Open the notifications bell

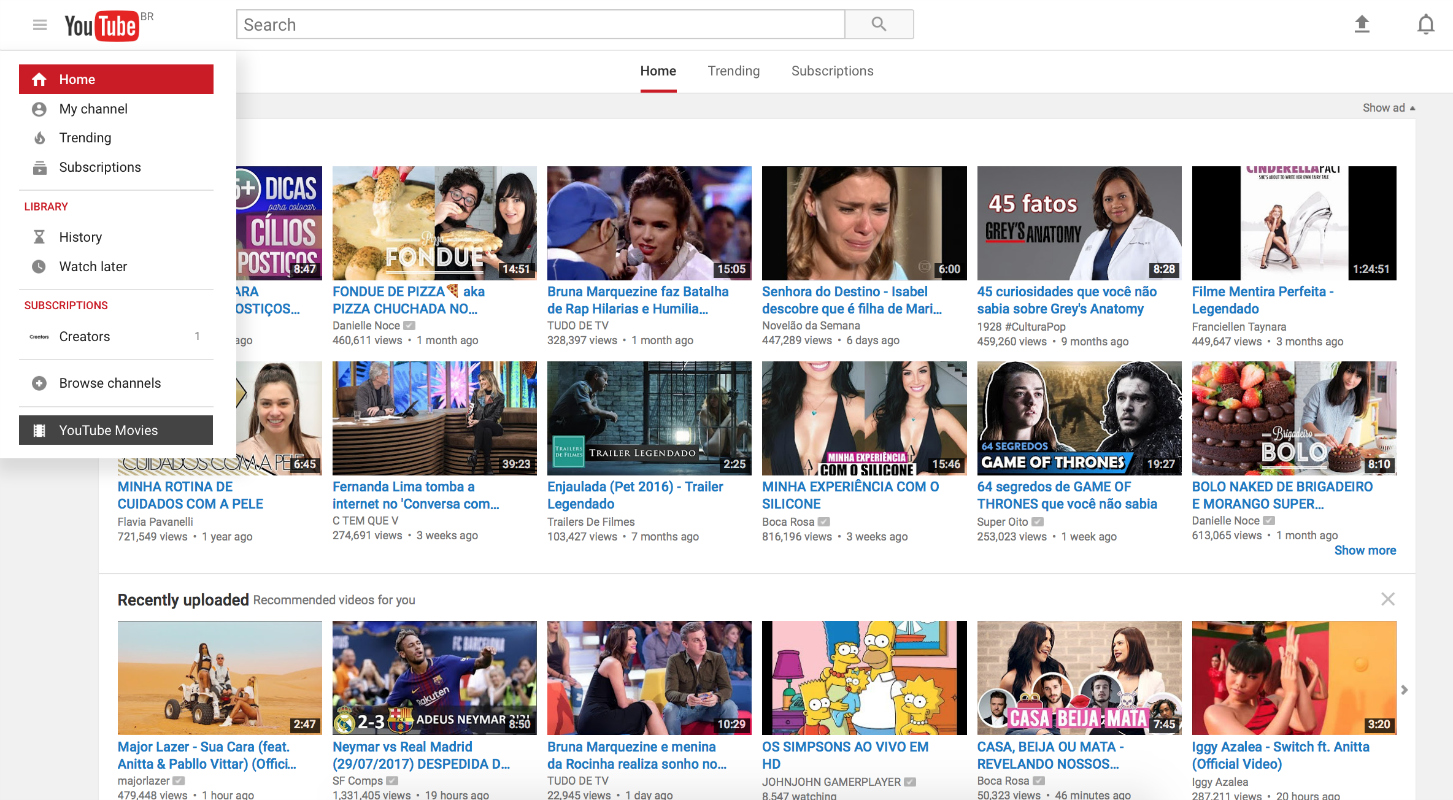pos(1426,25)
